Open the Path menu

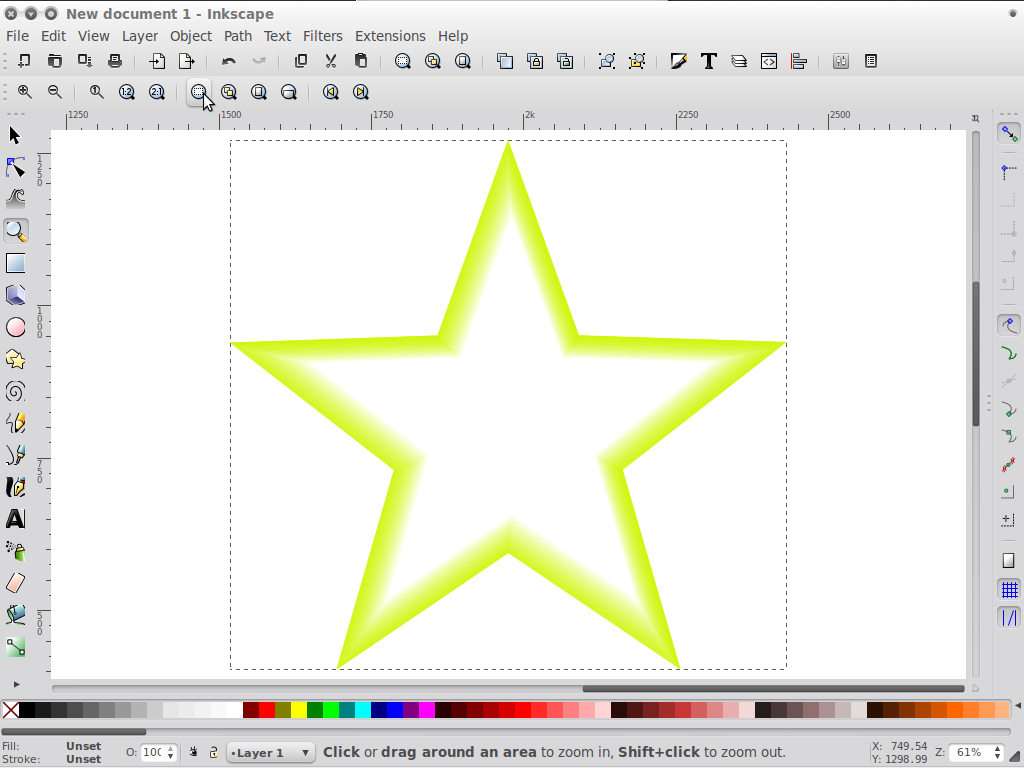237,36
